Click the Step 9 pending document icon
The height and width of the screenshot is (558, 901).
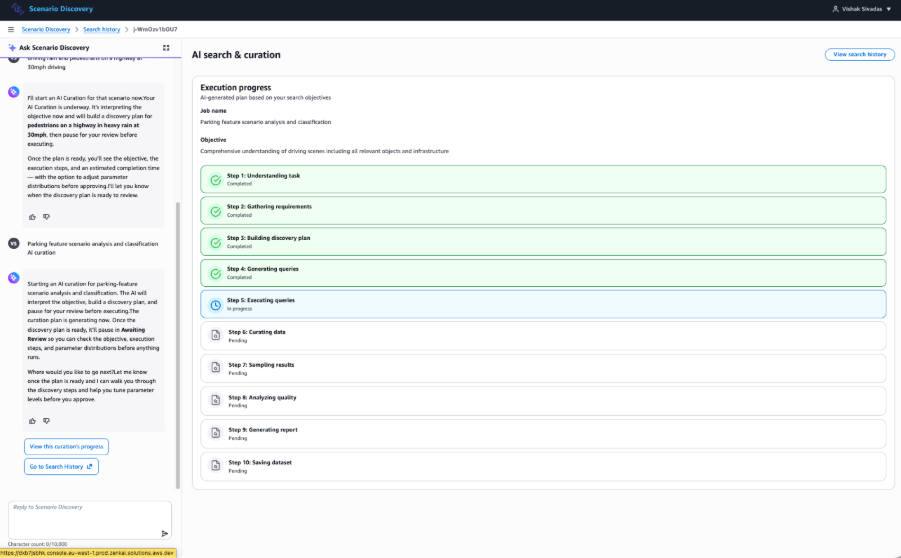point(215,433)
